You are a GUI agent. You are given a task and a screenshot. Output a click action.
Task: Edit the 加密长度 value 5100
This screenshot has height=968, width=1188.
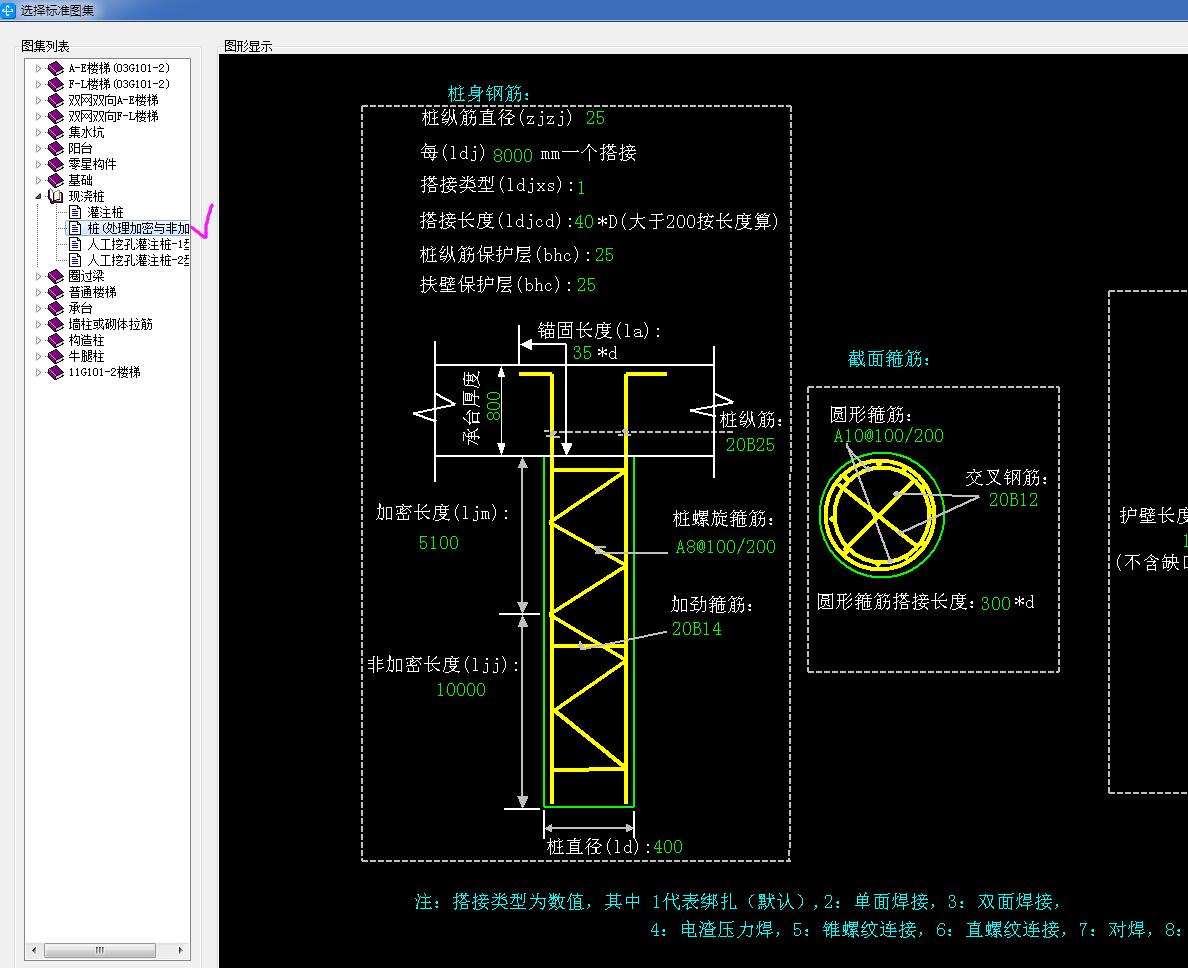[x=439, y=543]
